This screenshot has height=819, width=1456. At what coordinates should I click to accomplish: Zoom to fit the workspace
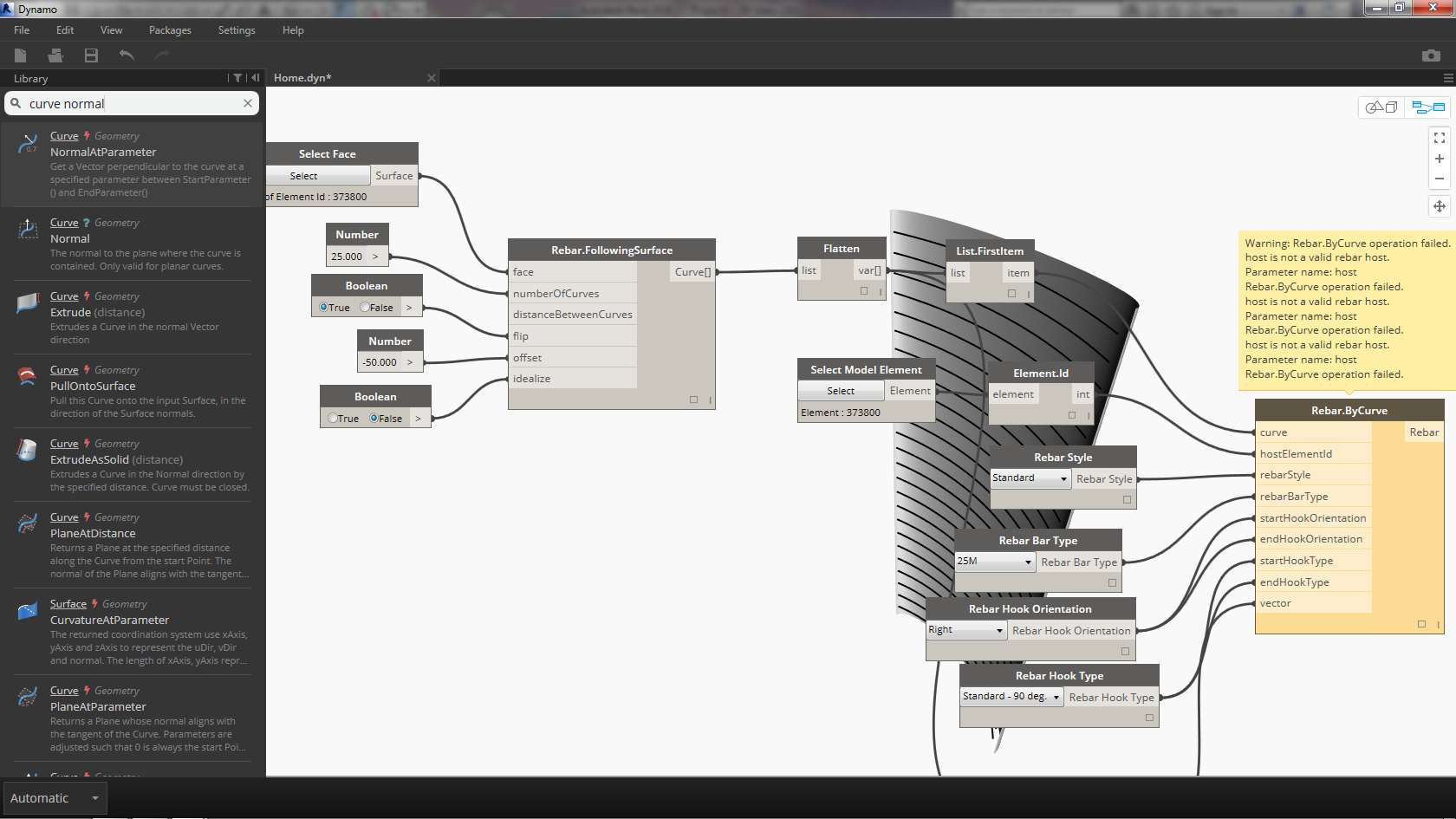pyautogui.click(x=1440, y=138)
